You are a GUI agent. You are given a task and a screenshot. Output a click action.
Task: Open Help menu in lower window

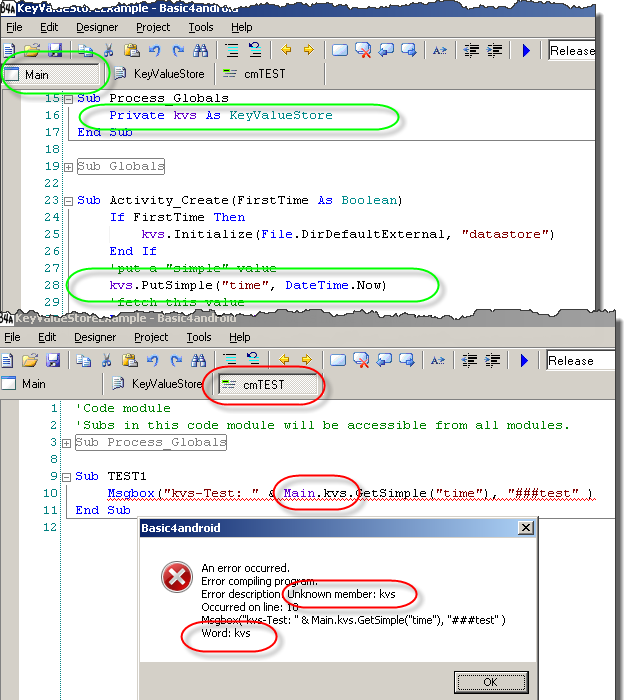240,337
